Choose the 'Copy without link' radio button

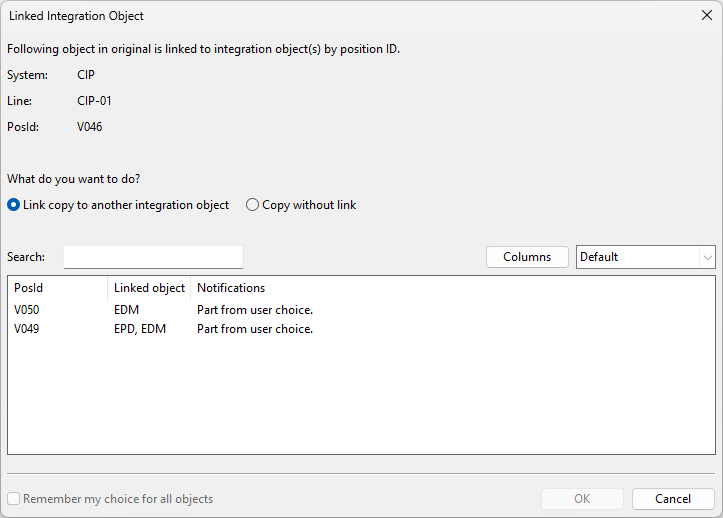pyautogui.click(x=252, y=205)
